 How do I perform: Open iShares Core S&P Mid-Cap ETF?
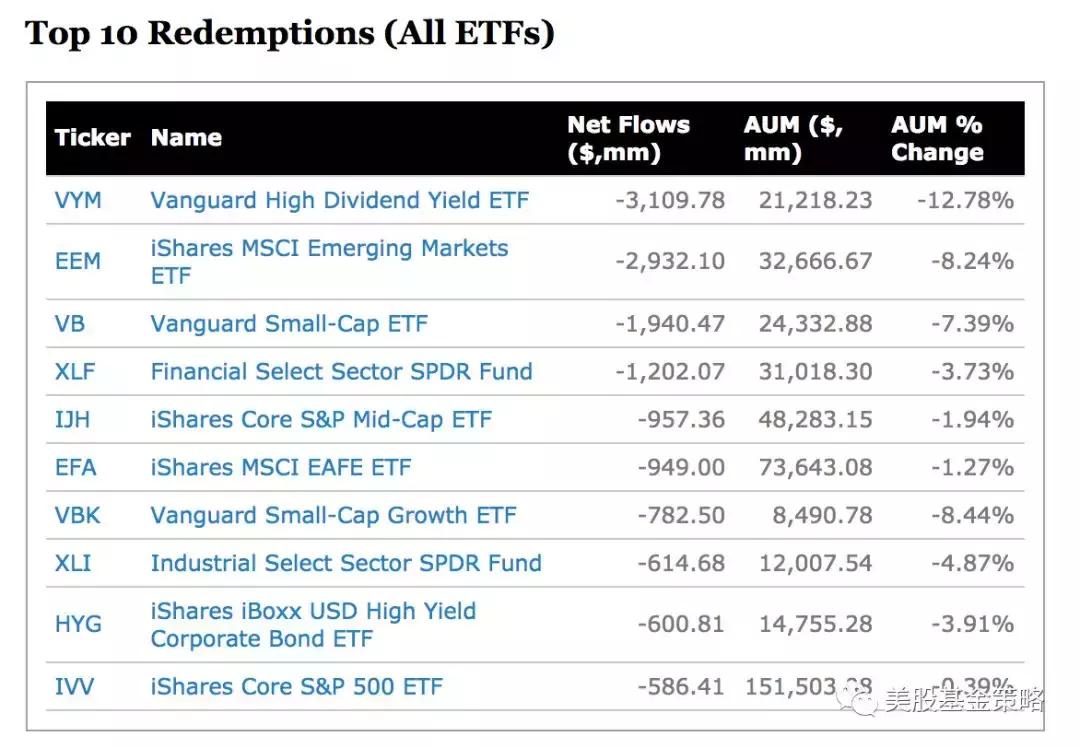(x=321, y=420)
